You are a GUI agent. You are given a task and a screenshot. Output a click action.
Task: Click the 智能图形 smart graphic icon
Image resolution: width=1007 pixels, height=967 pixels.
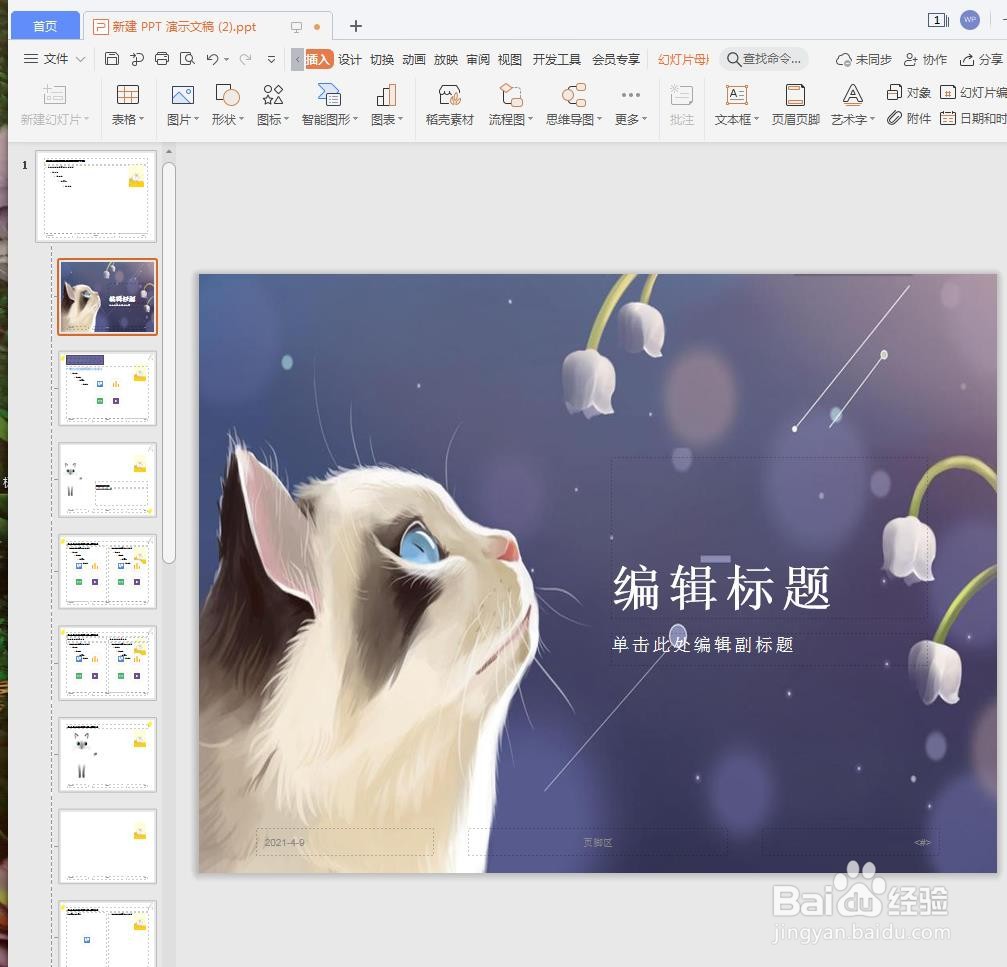(x=329, y=95)
